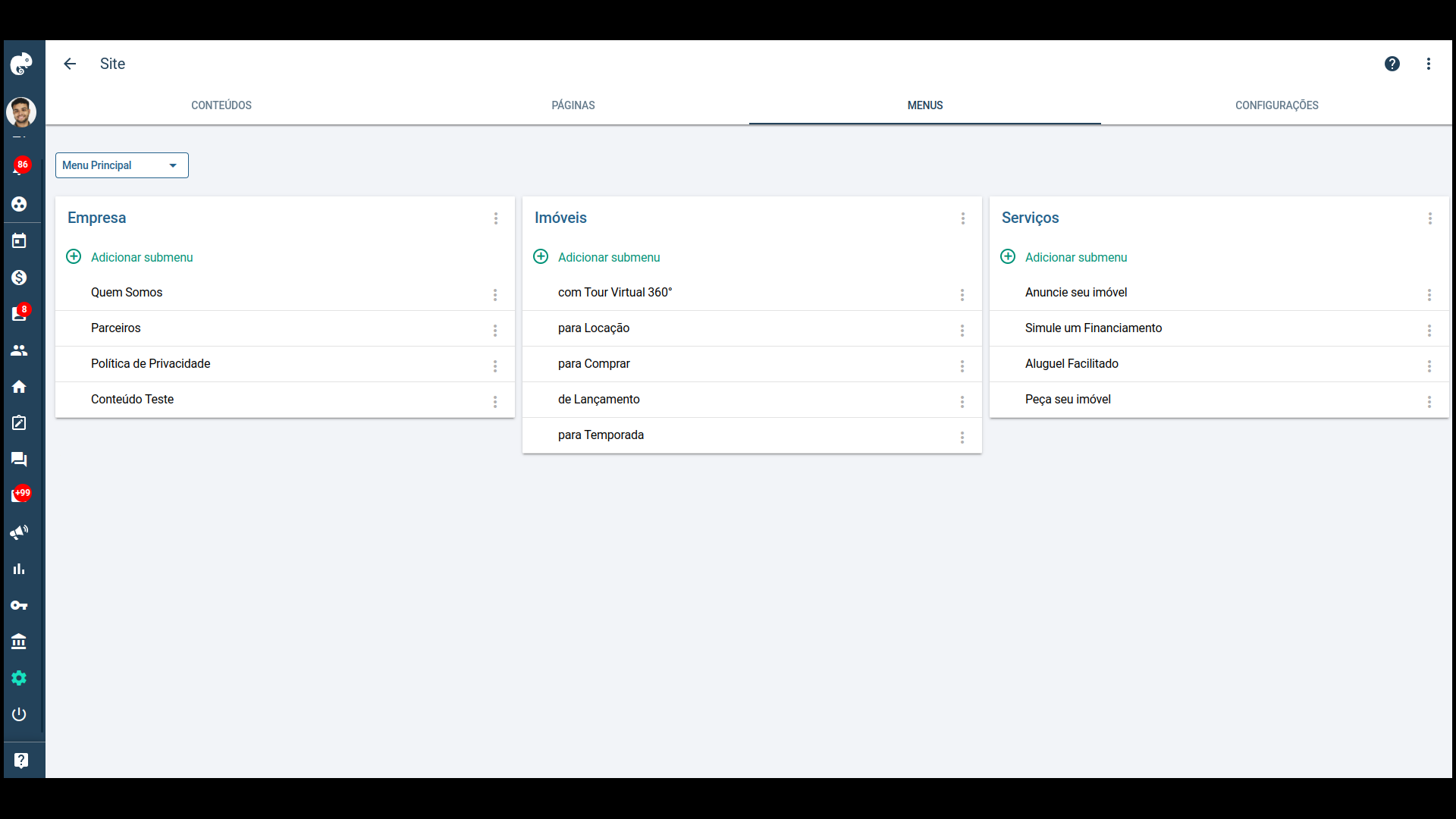Open the user profile avatar
Viewport: 1456px width, 819px height.
pyautogui.click(x=21, y=112)
